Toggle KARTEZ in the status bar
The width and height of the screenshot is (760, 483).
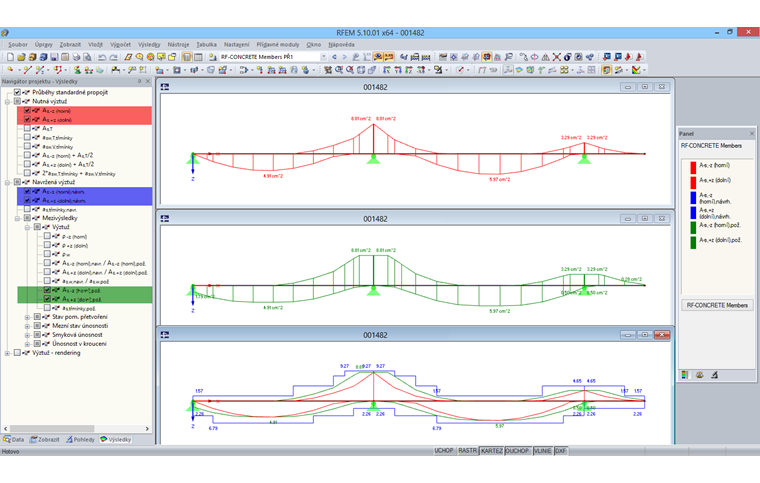pyautogui.click(x=491, y=451)
